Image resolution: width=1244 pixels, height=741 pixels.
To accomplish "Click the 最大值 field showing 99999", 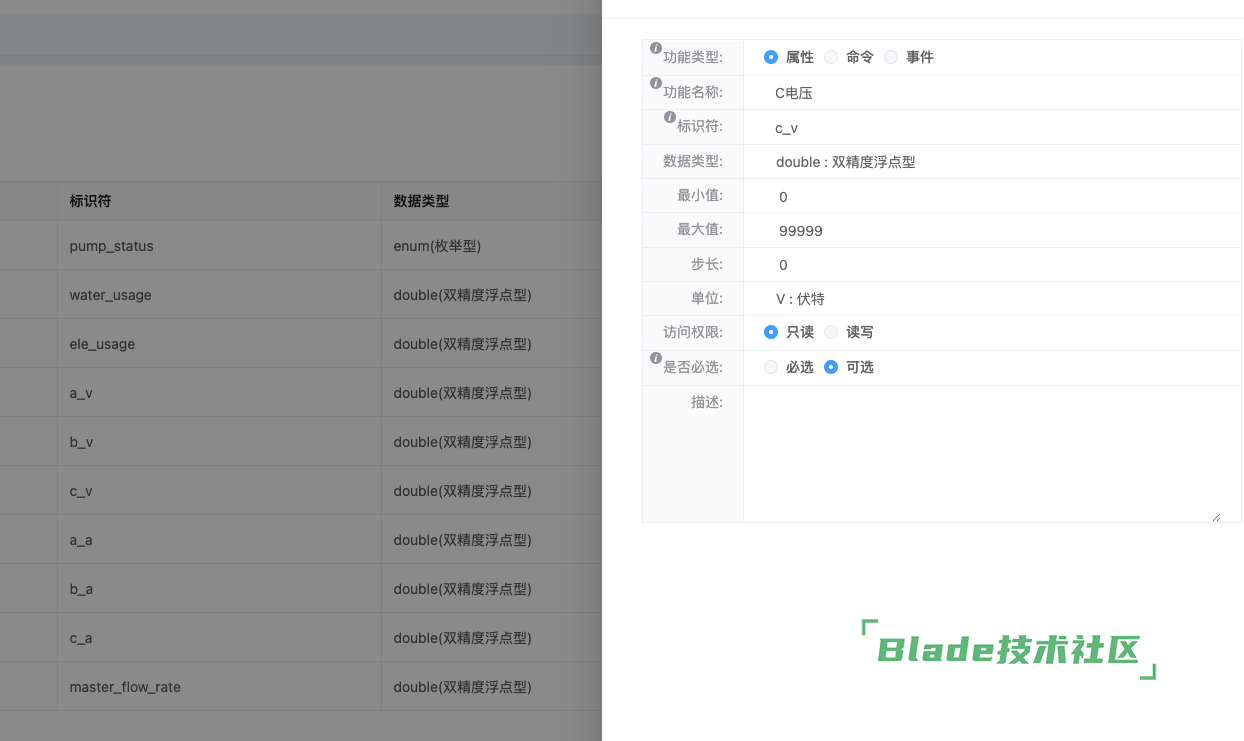I will [x=990, y=231].
